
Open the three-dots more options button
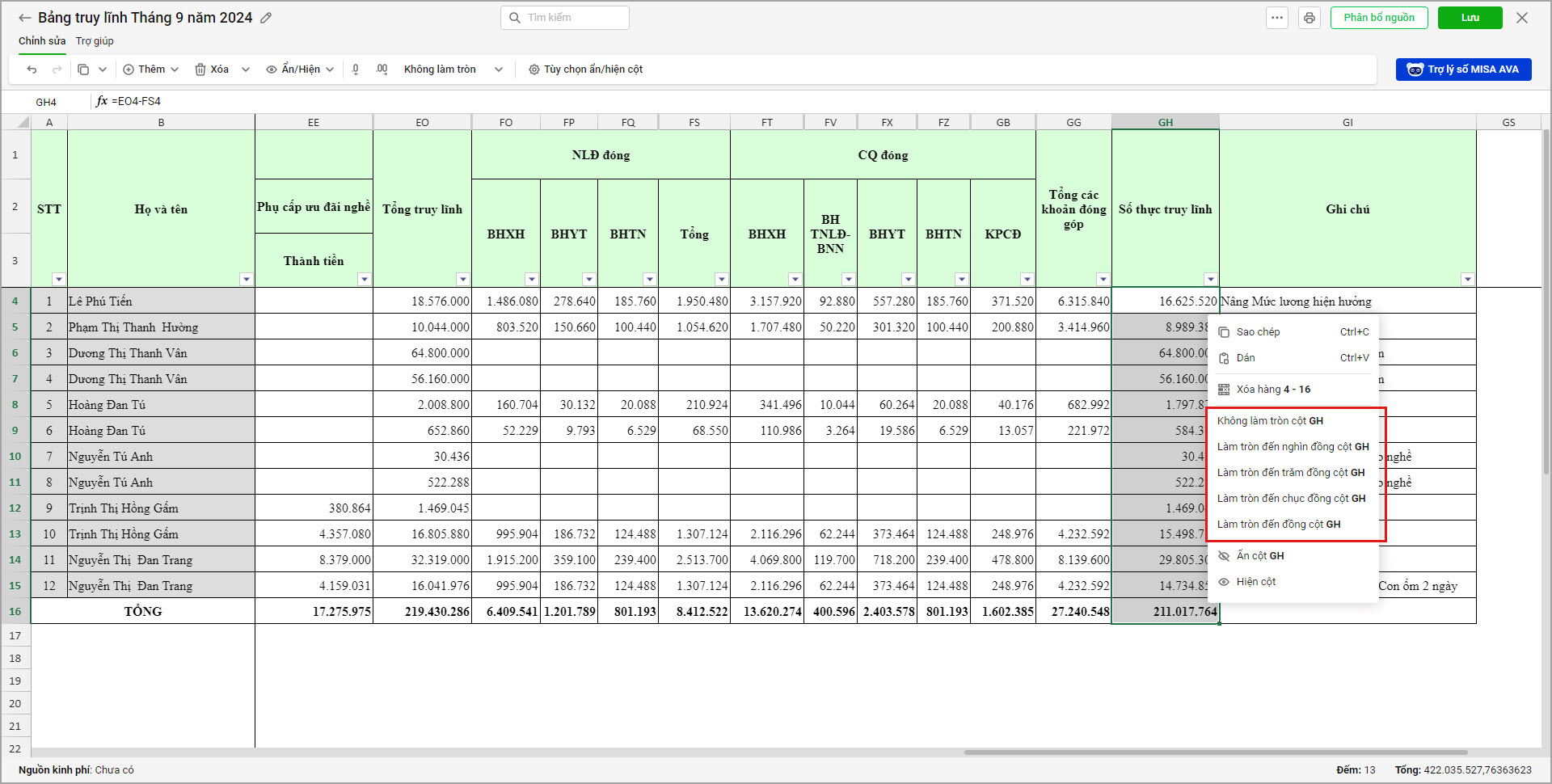click(x=1277, y=18)
